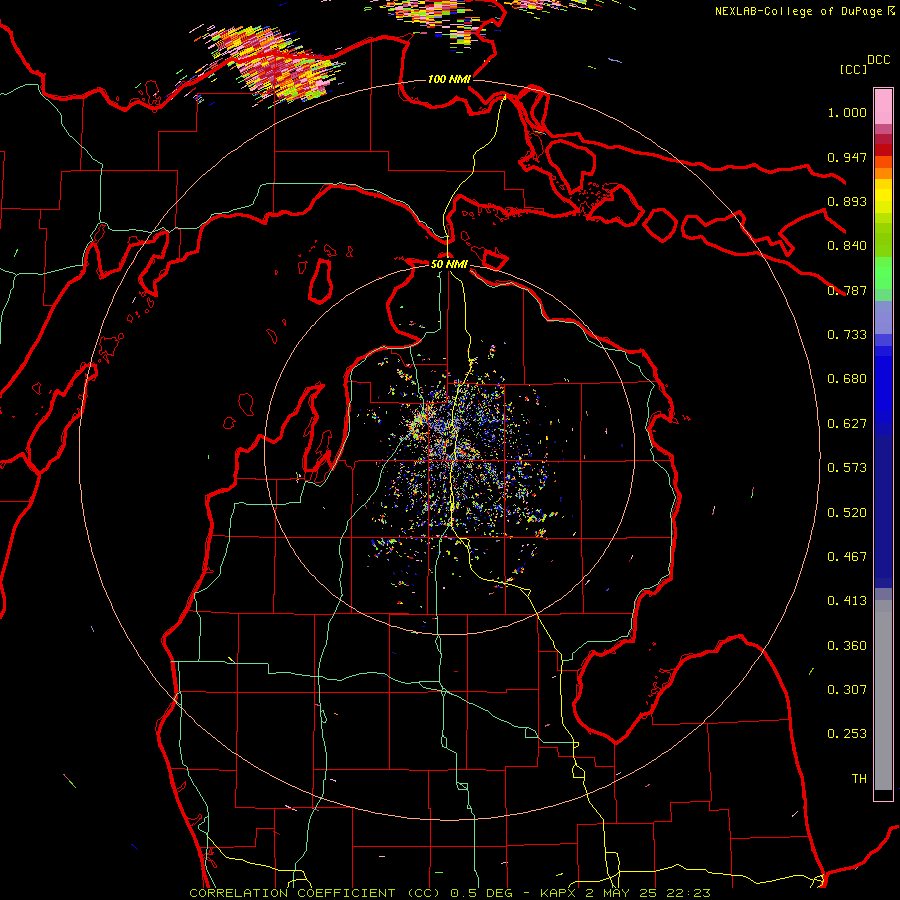Click the DCC product label above color bar
Viewport: 900px width, 900px height.
coord(879,60)
